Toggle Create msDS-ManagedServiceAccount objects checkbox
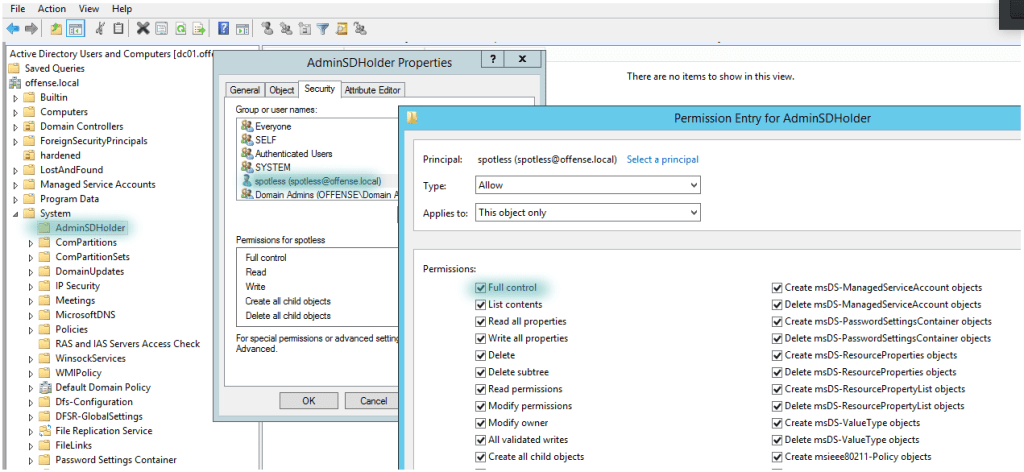 coord(776,288)
